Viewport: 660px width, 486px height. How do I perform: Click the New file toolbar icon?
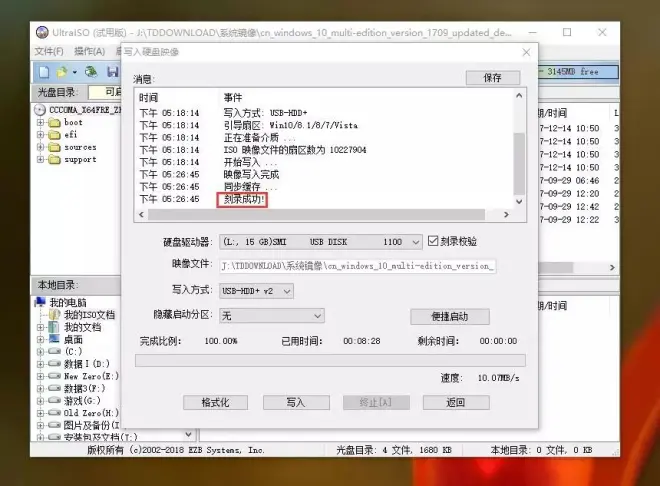point(44,72)
